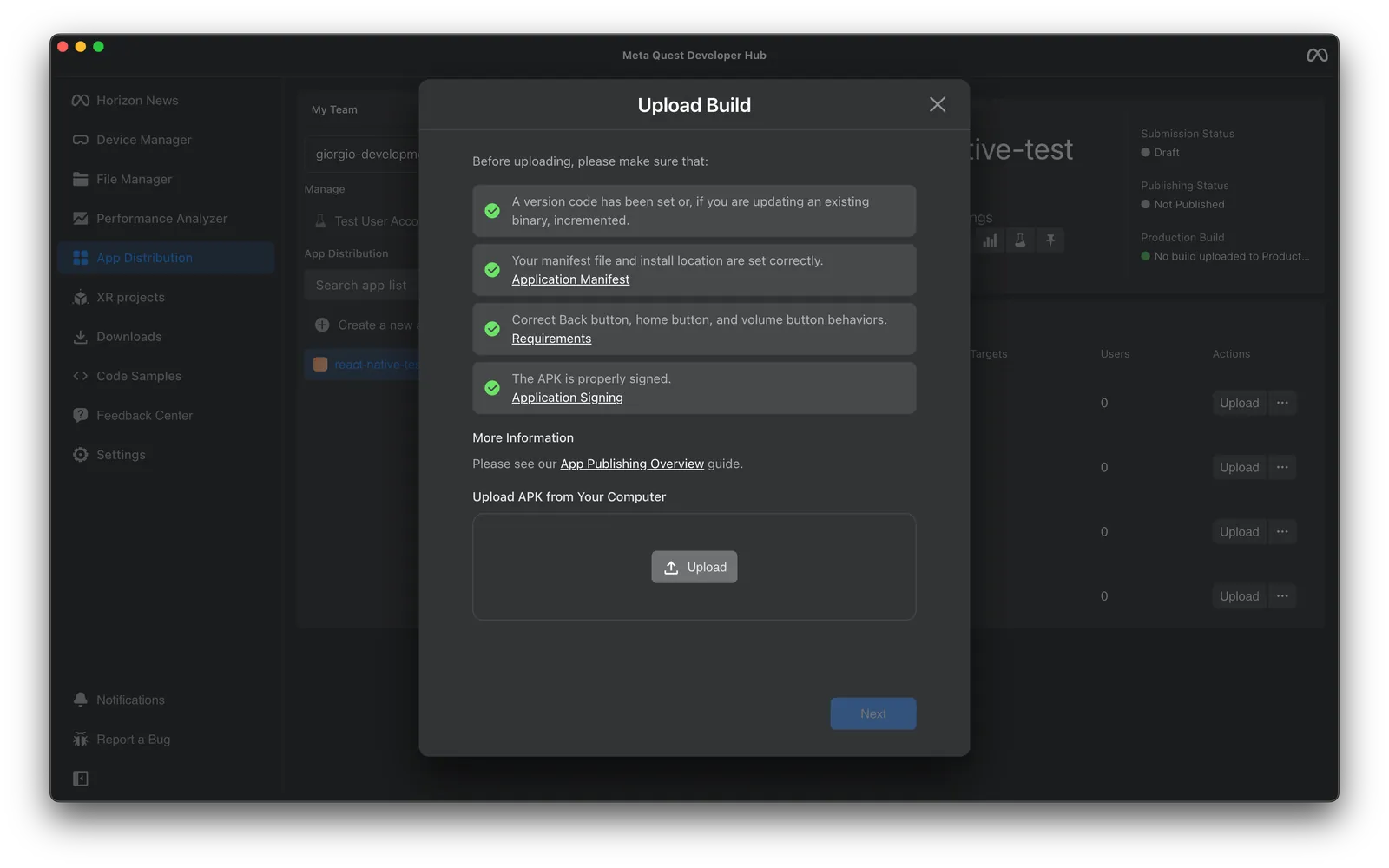Screen dimensions: 1389x868
Task: Click Upload for second release channel
Action: [1239, 467]
